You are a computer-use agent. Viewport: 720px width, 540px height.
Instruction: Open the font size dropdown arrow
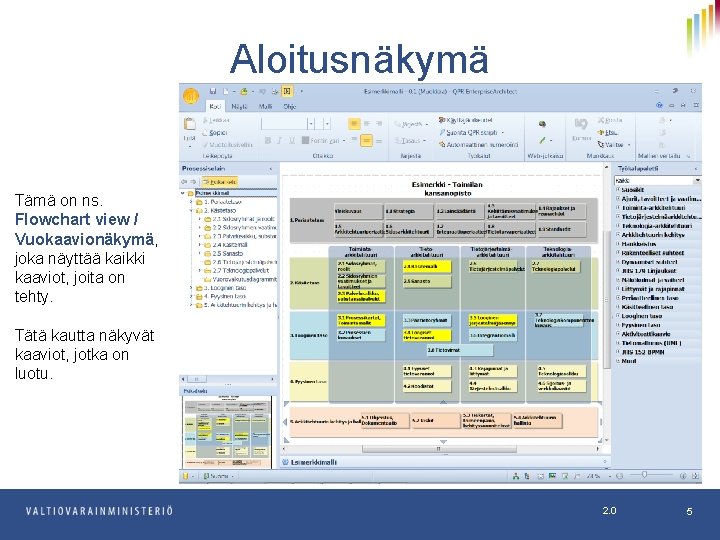pos(327,124)
